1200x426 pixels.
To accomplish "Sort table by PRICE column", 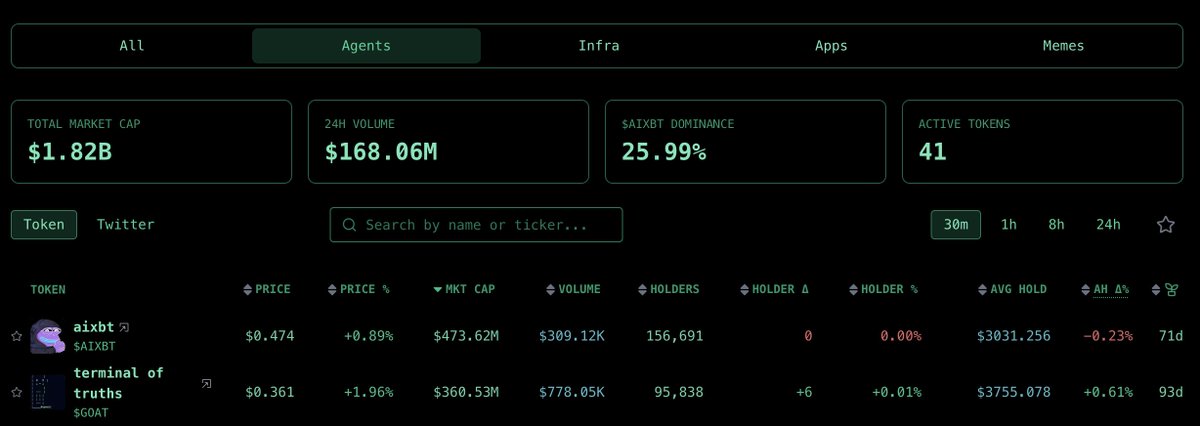I will (x=267, y=289).
